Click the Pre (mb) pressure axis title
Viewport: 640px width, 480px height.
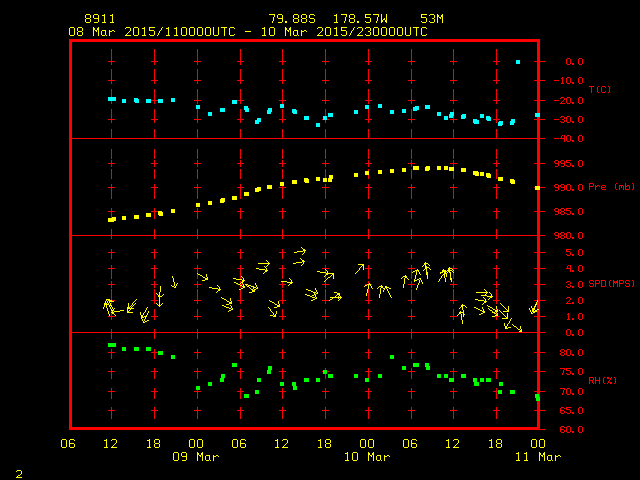click(x=611, y=187)
